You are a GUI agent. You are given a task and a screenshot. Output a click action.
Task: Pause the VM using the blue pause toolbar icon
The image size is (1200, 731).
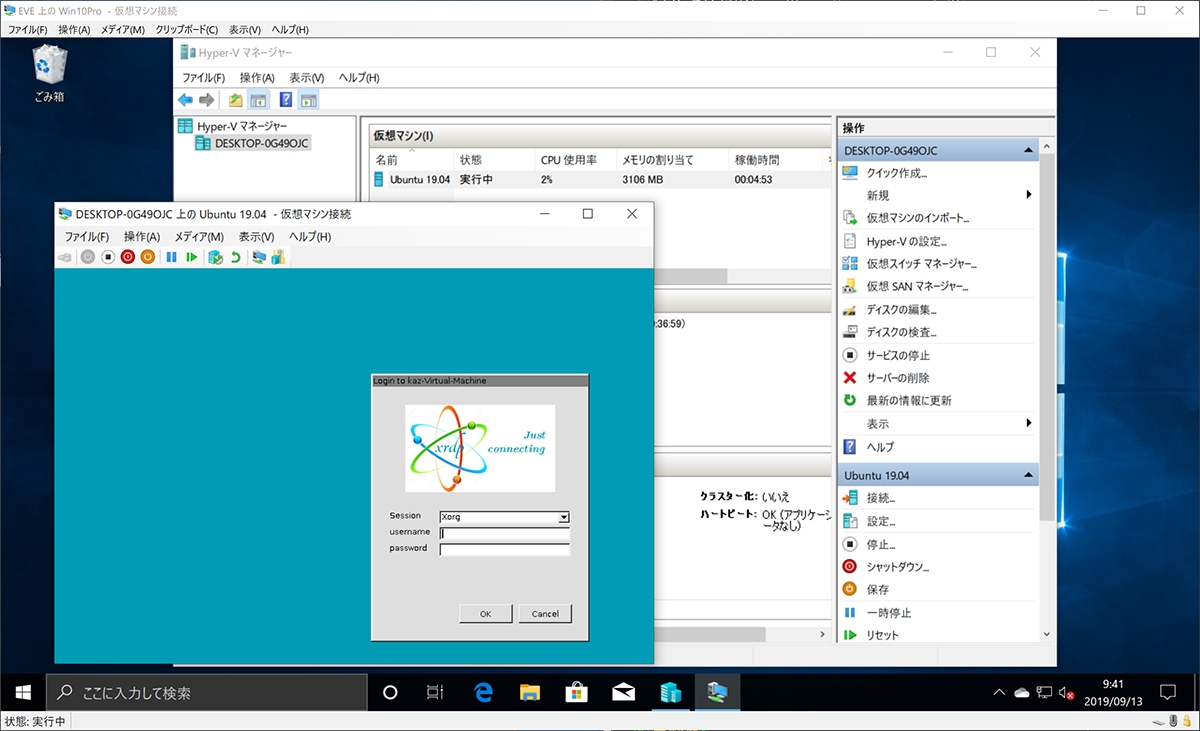(x=171, y=257)
